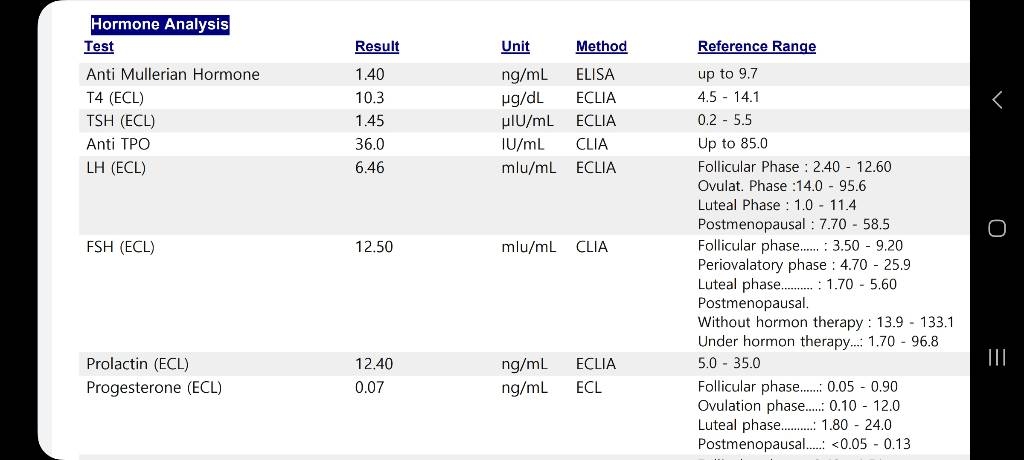
Task: Tap the Progesterone (ECL) test name
Action: point(154,387)
